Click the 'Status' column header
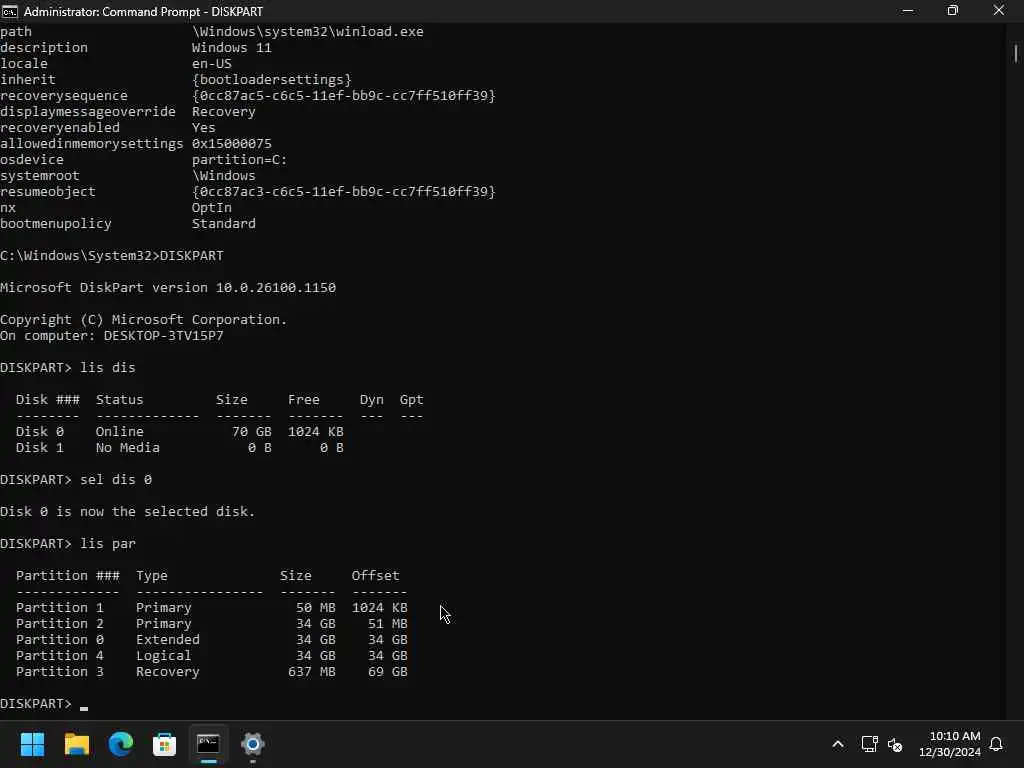Viewport: 1024px width, 768px height. (120, 400)
